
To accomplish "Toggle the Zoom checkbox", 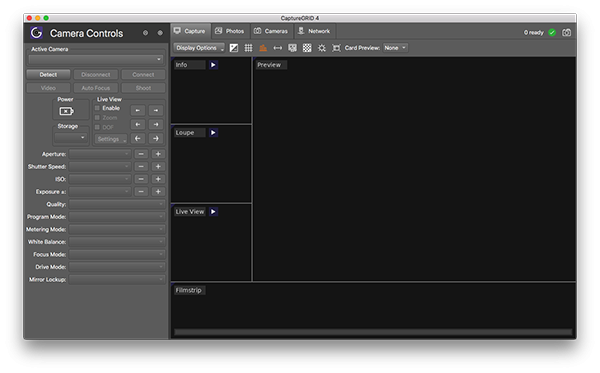I will point(97,118).
